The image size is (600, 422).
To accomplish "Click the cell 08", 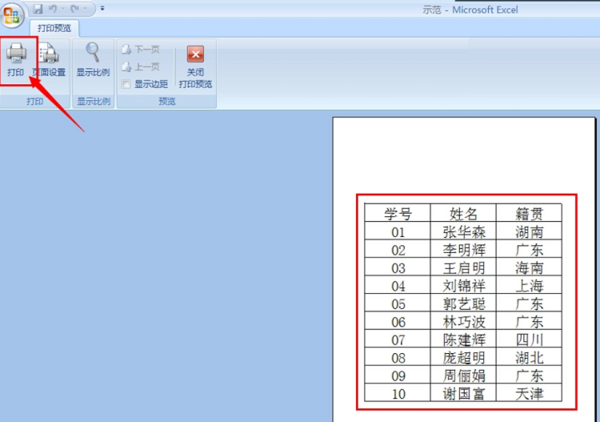I will click(x=398, y=357).
